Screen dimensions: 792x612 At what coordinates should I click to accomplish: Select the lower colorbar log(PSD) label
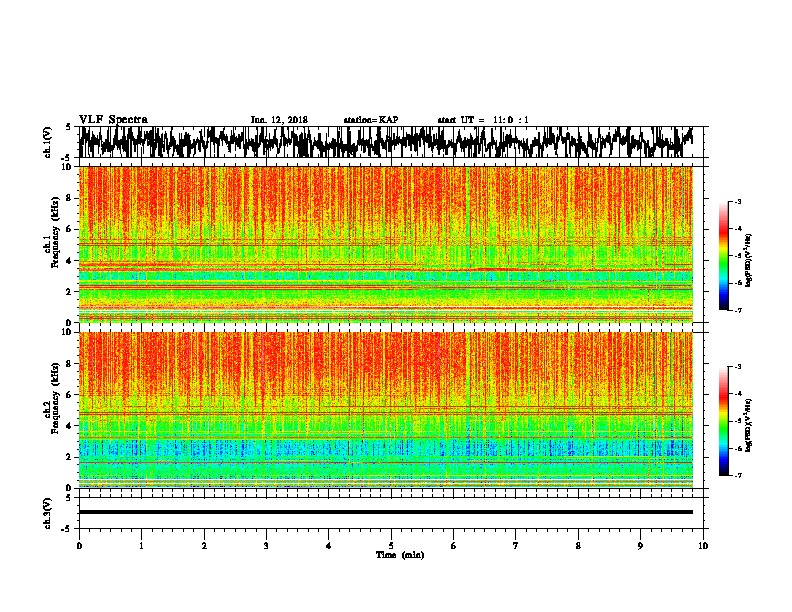[x=750, y=425]
